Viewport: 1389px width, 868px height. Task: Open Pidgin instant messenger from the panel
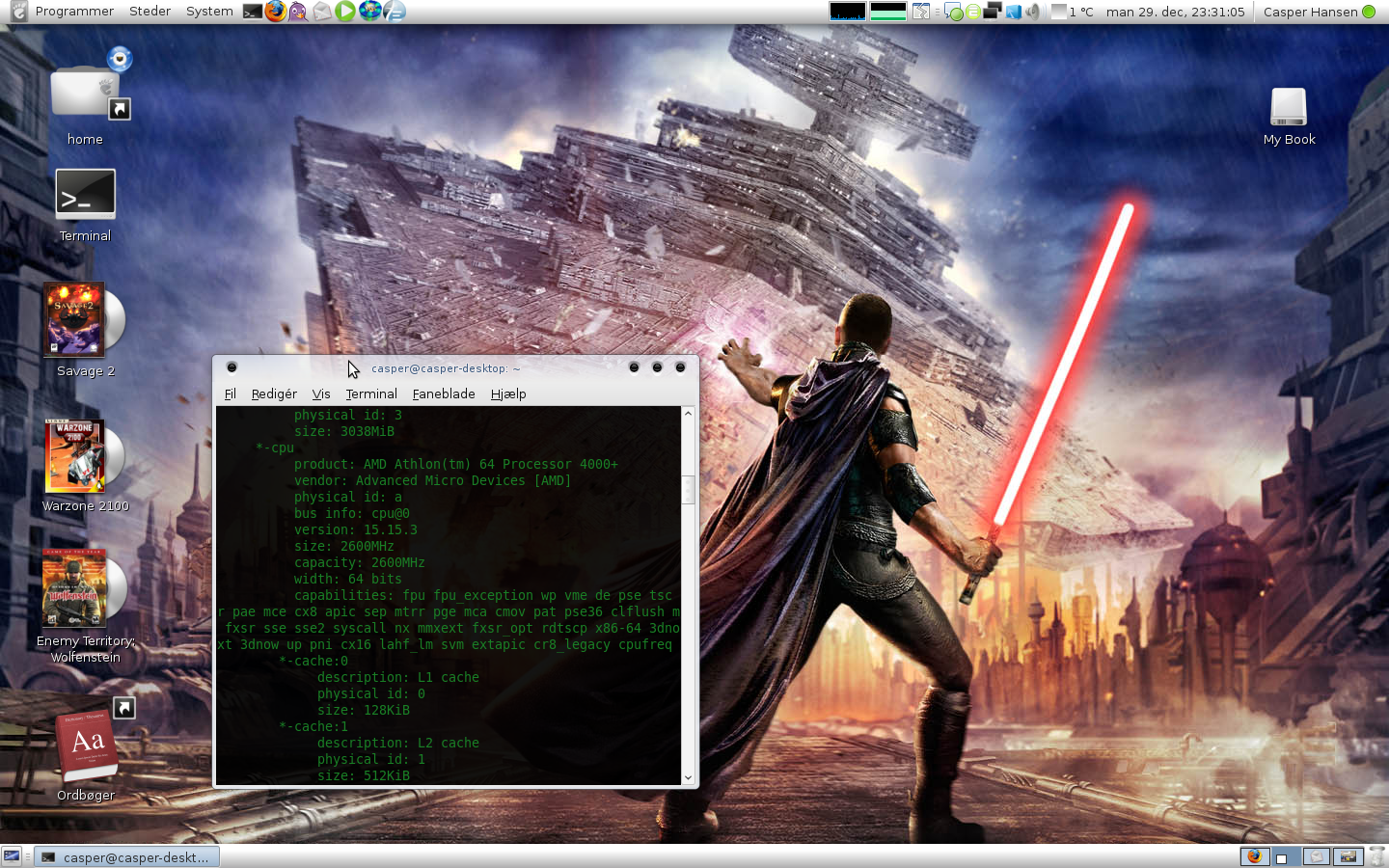pyautogui.click(x=299, y=12)
